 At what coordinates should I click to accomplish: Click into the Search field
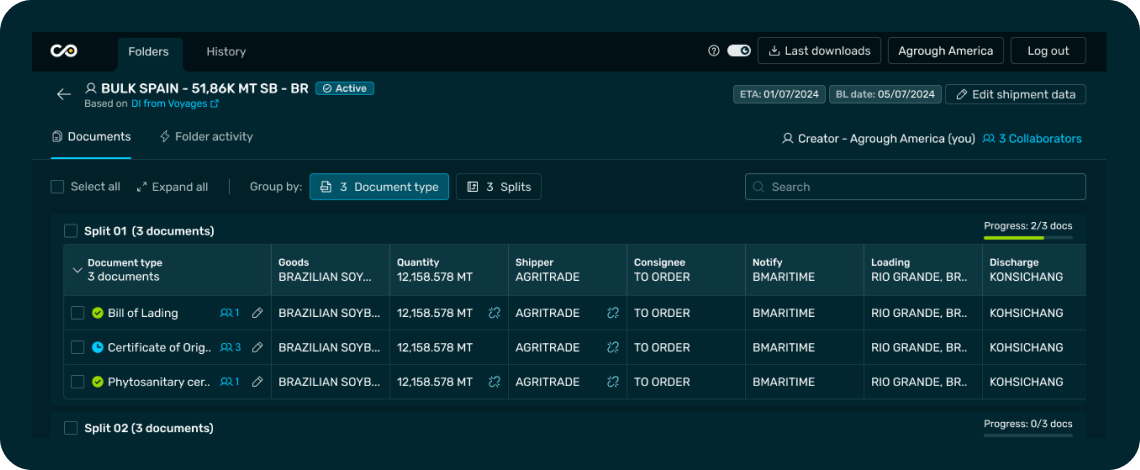click(915, 187)
